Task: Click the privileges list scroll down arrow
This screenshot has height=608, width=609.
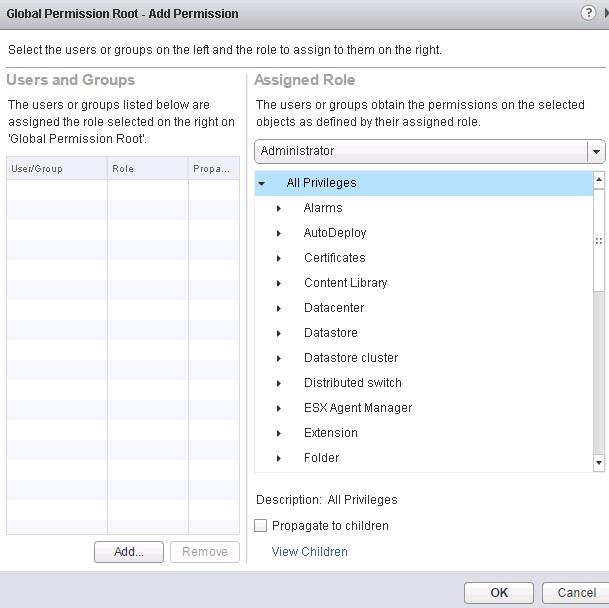Action: click(599, 463)
